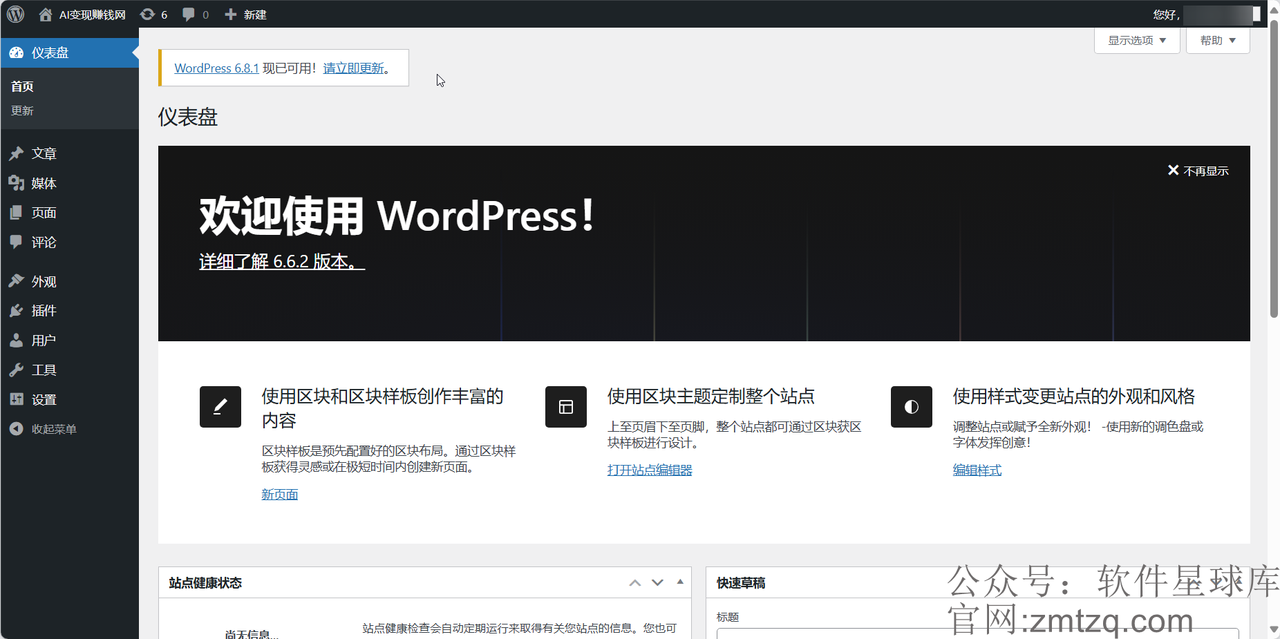This screenshot has height=639, width=1280.
Task: Click the 工具 wrench icon
Action: 16,370
